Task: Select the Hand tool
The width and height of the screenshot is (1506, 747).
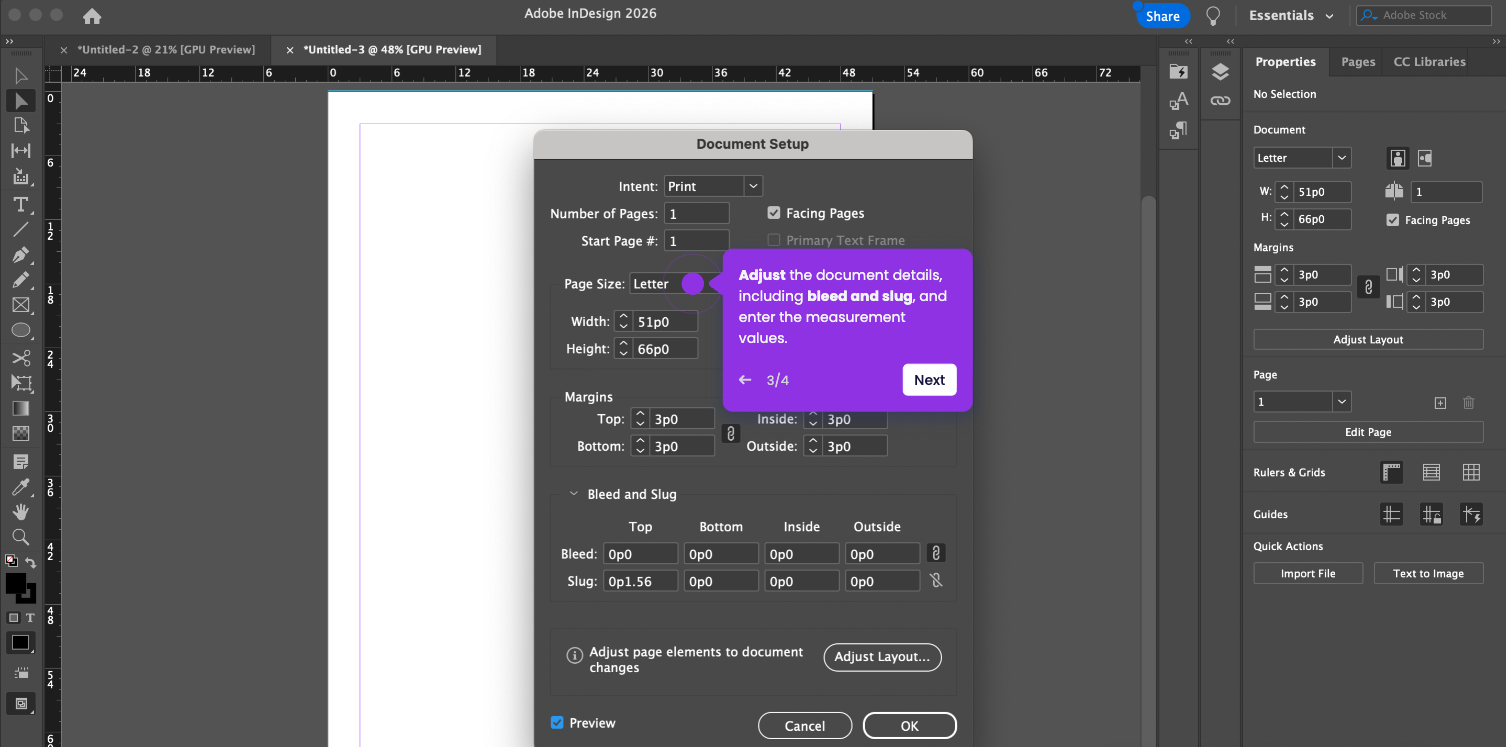Action: pyautogui.click(x=21, y=512)
